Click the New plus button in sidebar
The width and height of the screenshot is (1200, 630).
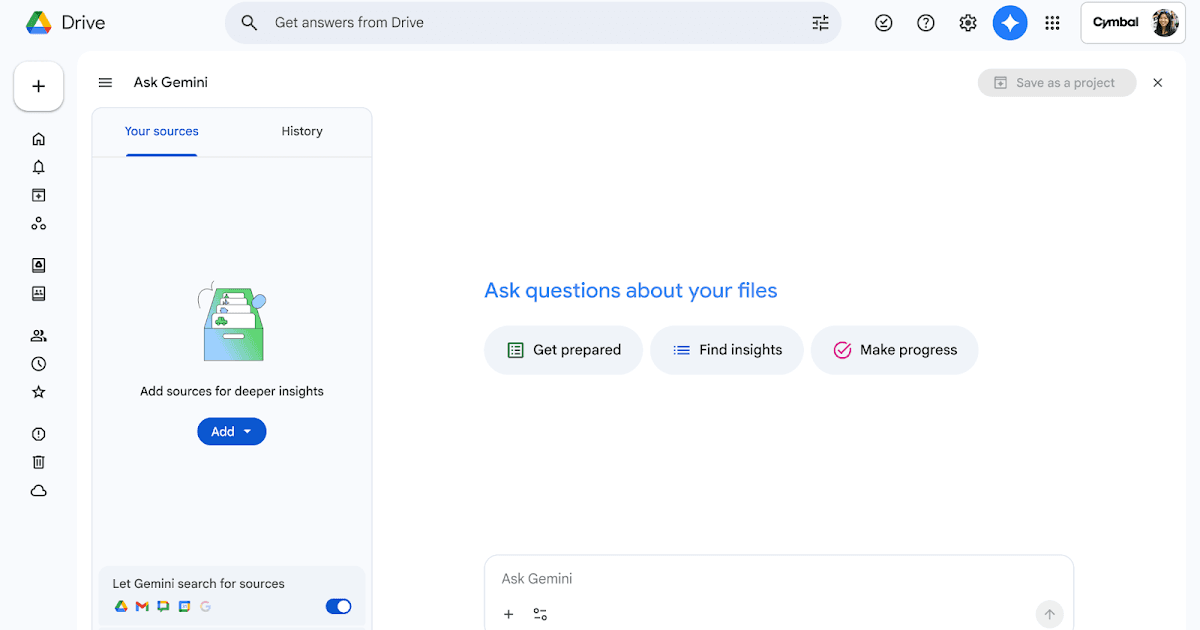pos(39,87)
